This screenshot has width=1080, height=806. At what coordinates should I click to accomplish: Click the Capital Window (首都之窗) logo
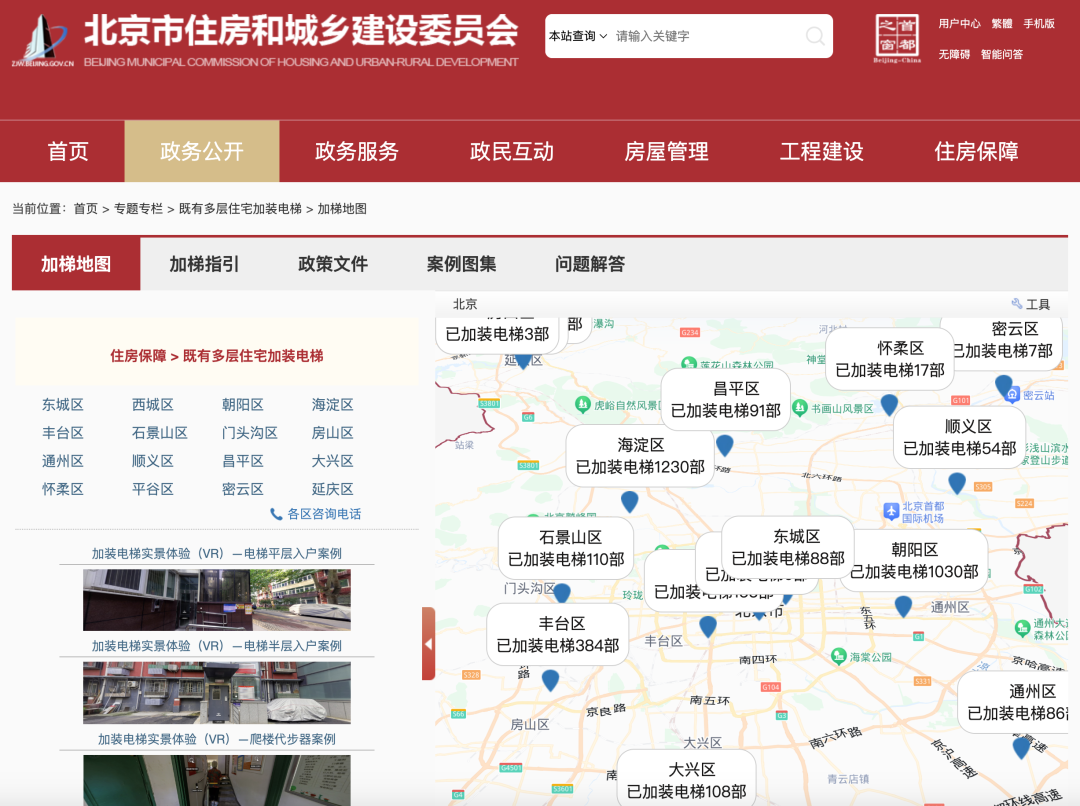(x=896, y=38)
